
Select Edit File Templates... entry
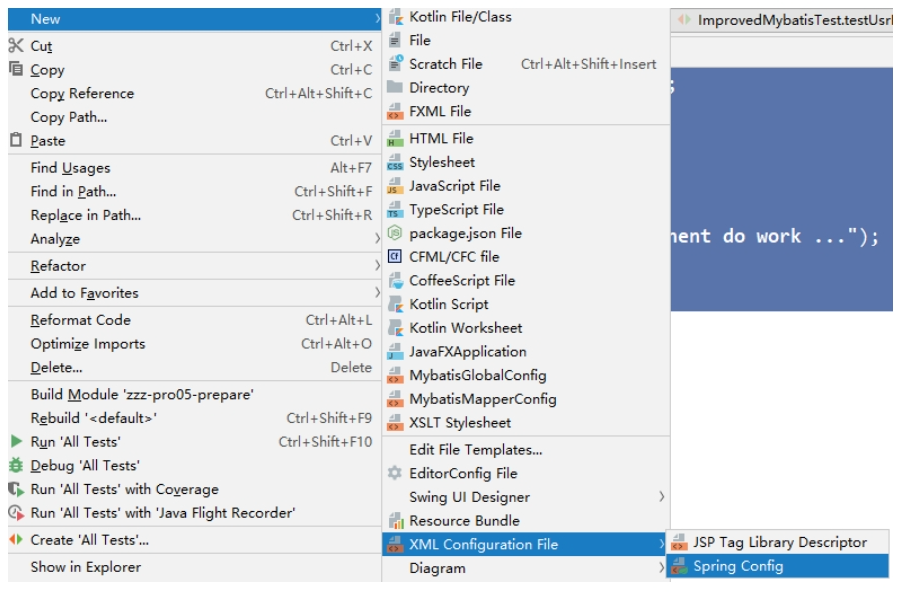pos(526,450)
